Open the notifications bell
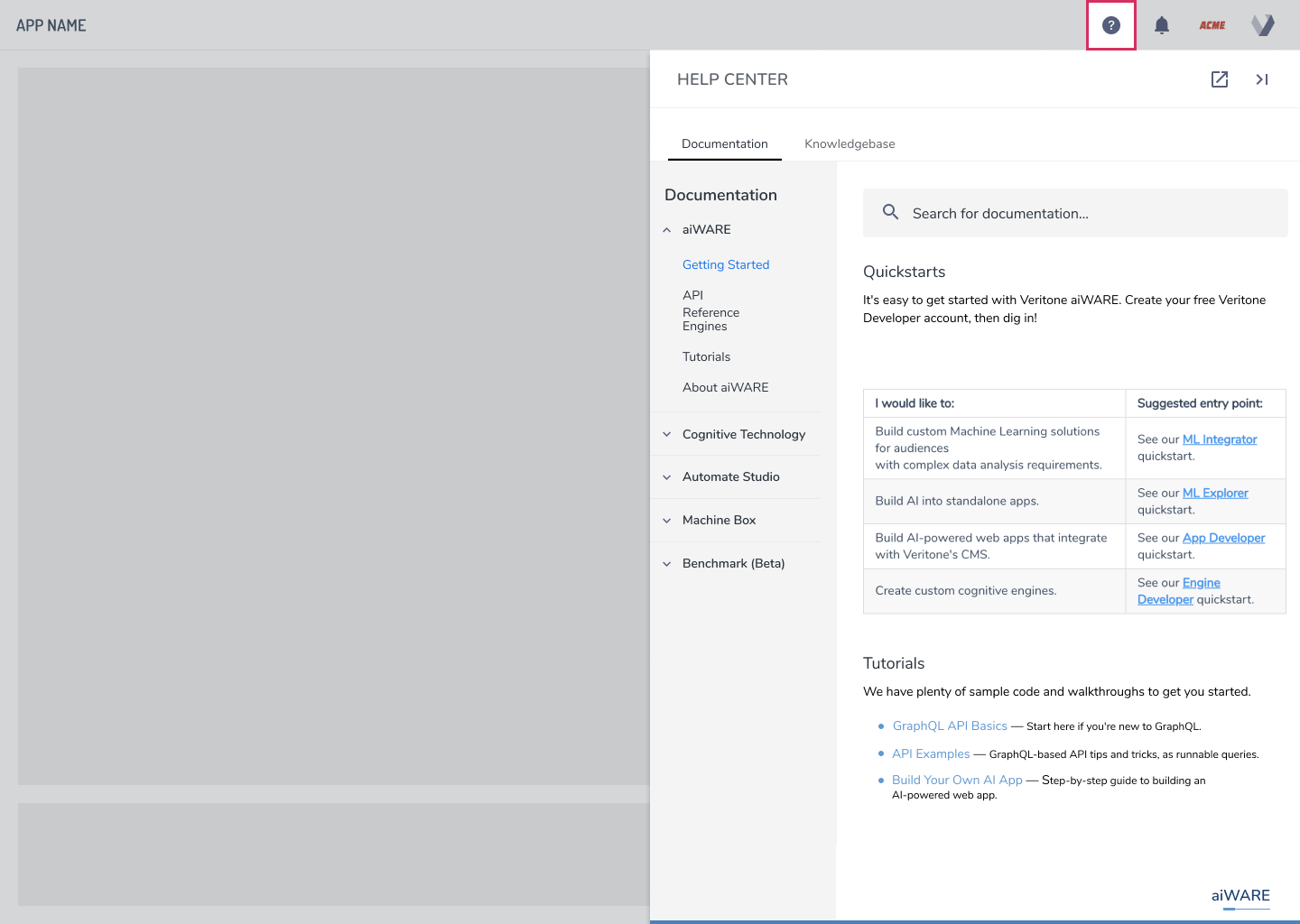The height and width of the screenshot is (924, 1300). pos(1162,25)
